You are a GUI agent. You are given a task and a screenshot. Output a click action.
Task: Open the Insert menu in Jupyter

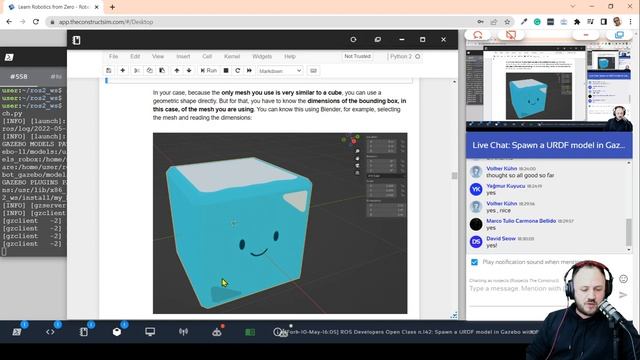[x=183, y=56]
